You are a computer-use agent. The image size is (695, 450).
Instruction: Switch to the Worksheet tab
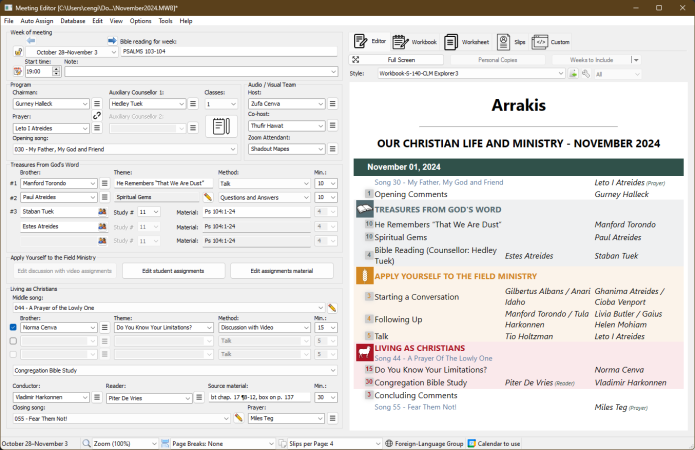[467, 42]
